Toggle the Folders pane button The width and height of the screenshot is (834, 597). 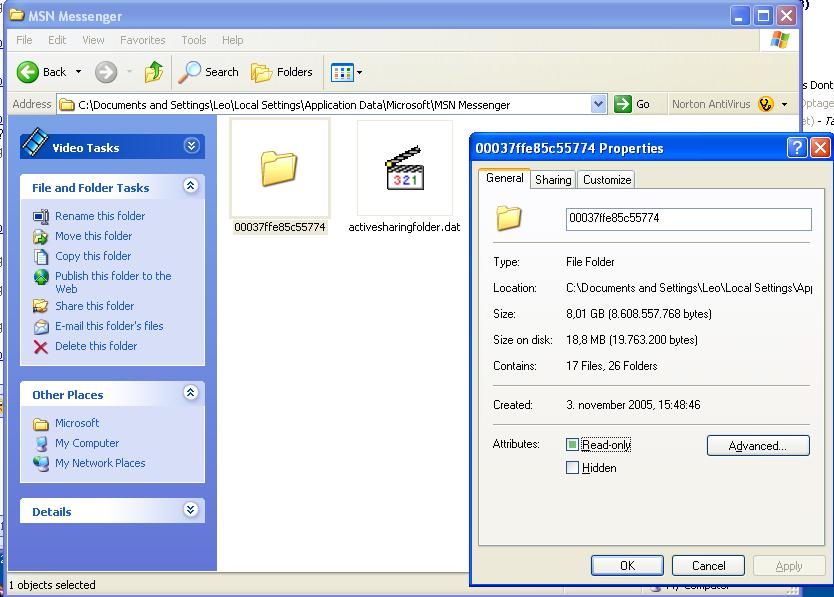[282, 72]
